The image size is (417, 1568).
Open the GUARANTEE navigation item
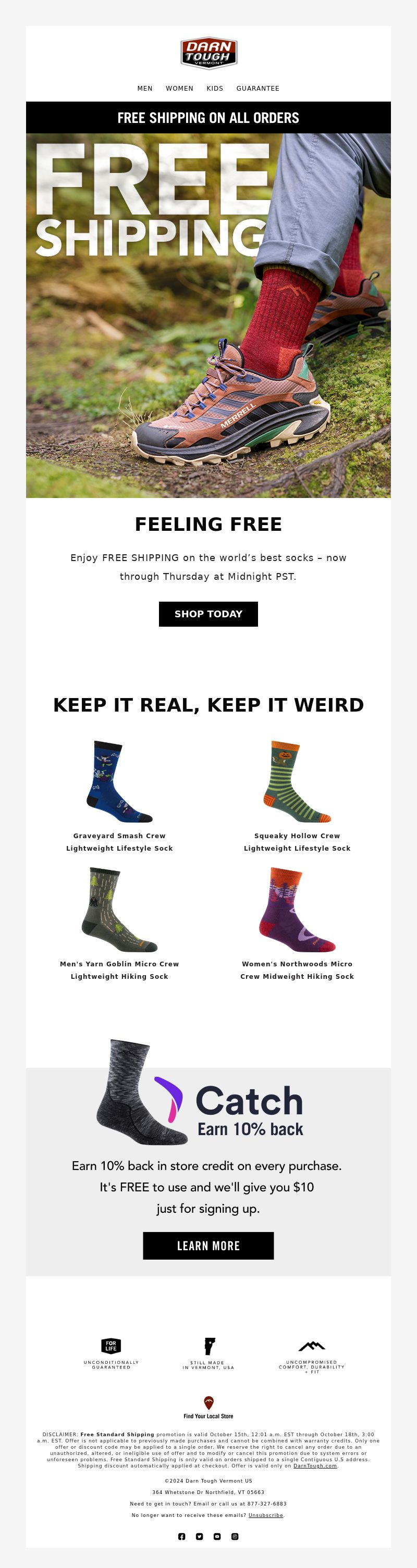[258, 88]
